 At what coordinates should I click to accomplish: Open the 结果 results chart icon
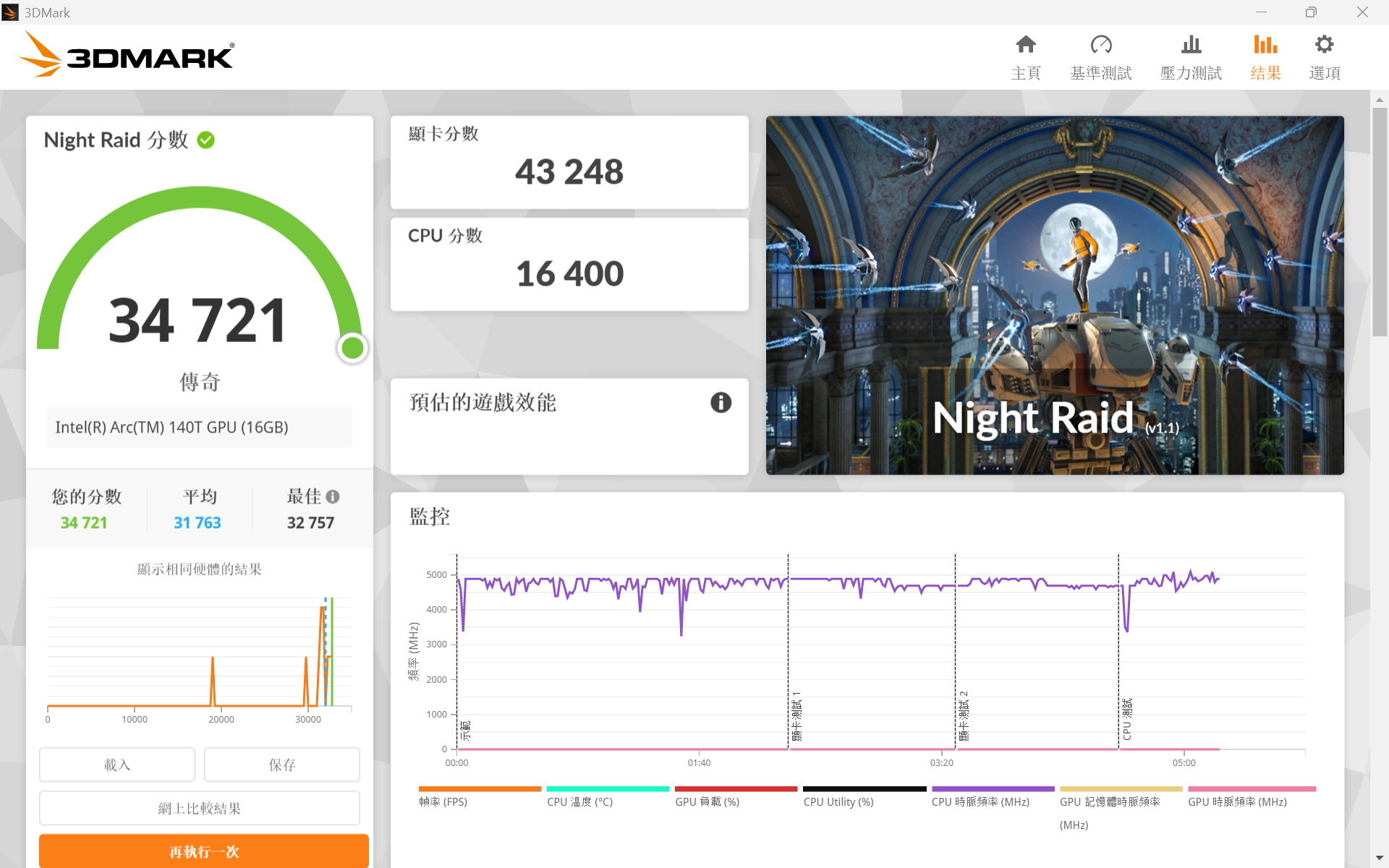1265,45
